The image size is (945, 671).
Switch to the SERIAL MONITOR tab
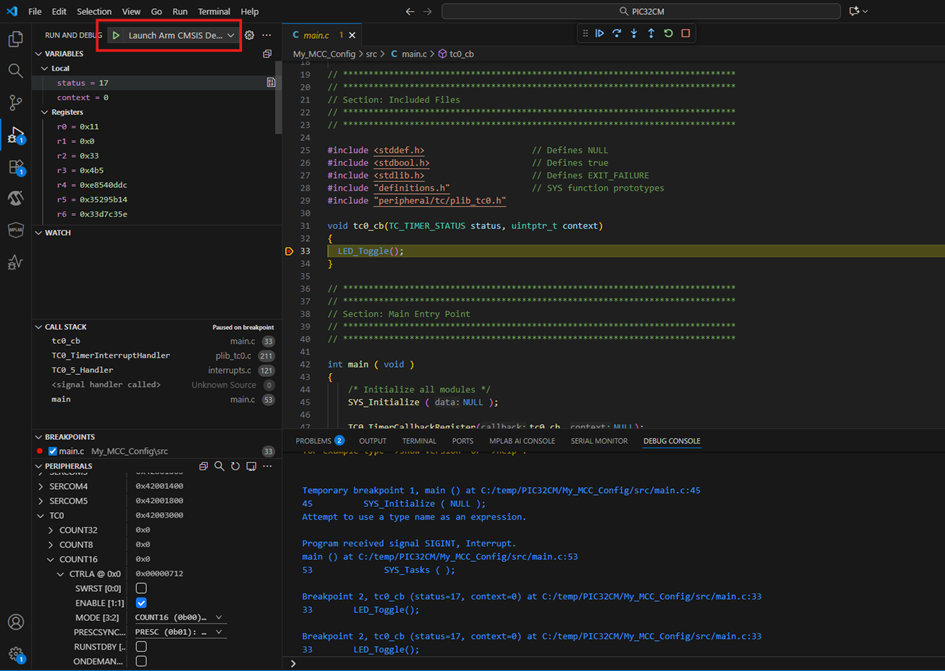[x=598, y=440]
